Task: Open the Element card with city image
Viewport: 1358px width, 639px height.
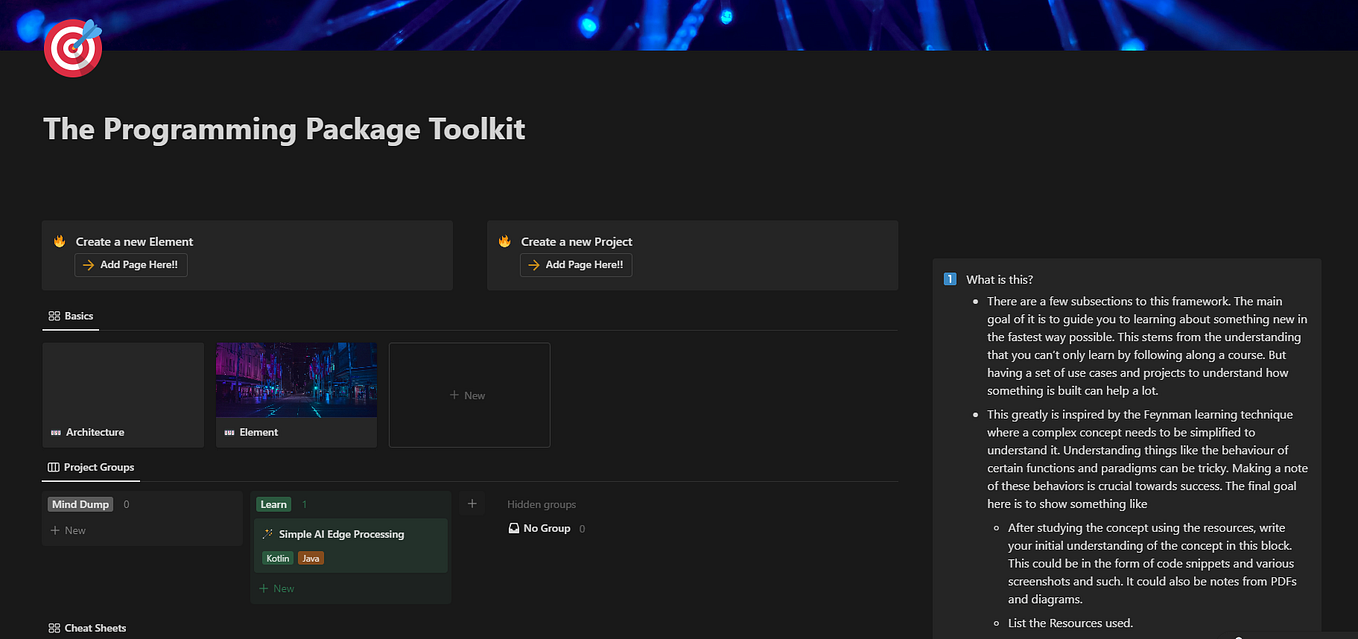Action: click(296, 395)
